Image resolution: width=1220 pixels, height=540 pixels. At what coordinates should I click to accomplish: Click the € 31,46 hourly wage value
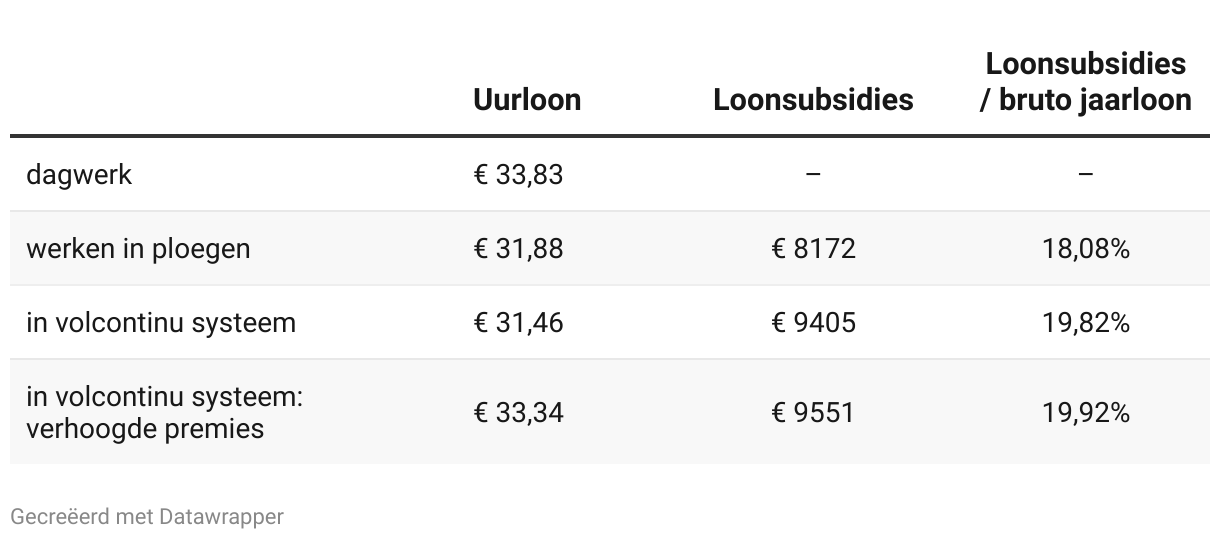518,323
